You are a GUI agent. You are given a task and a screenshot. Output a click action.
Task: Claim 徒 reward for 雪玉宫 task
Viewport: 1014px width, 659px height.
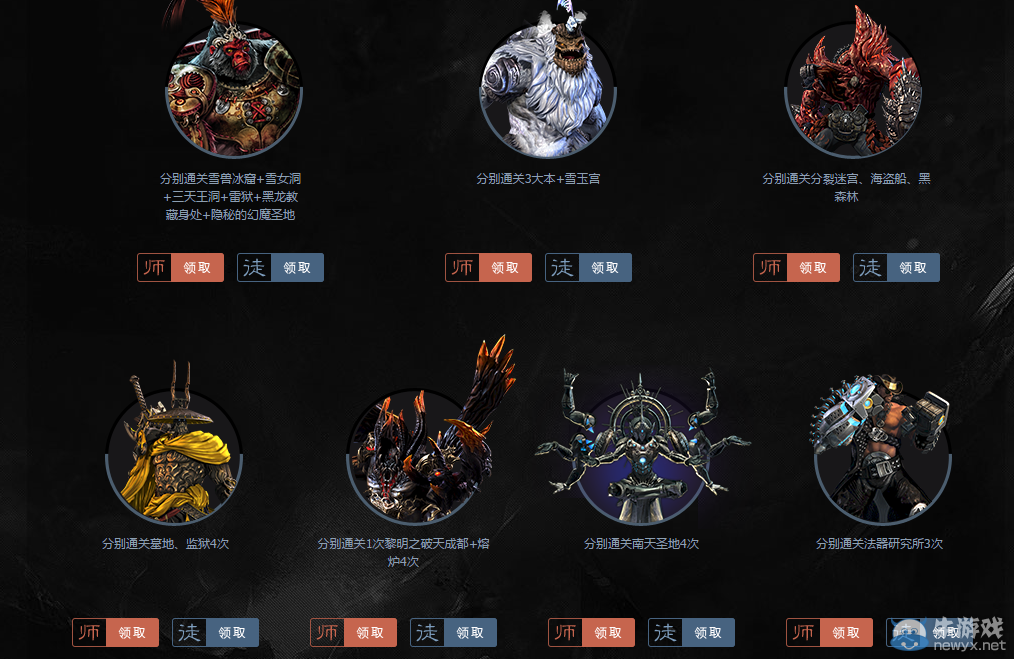coord(588,268)
